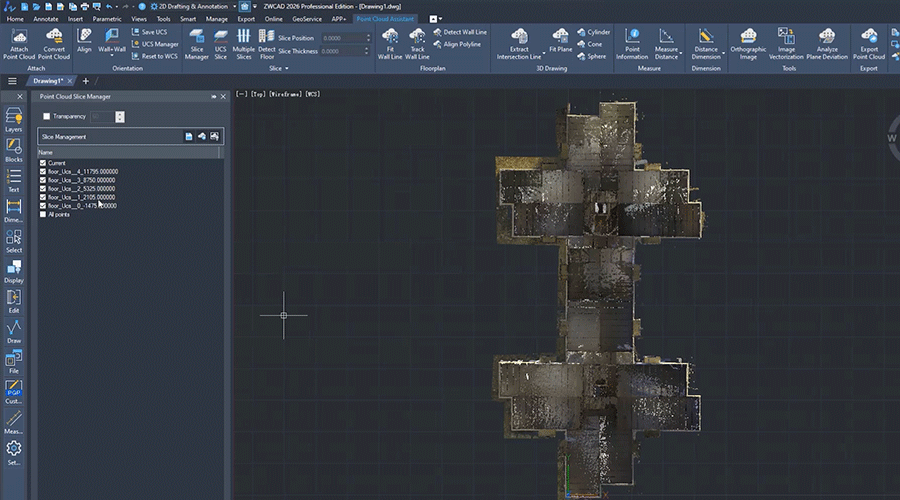The image size is (900, 500).
Task: Expand the Measure Distance dropdown
Action: click(681, 53)
